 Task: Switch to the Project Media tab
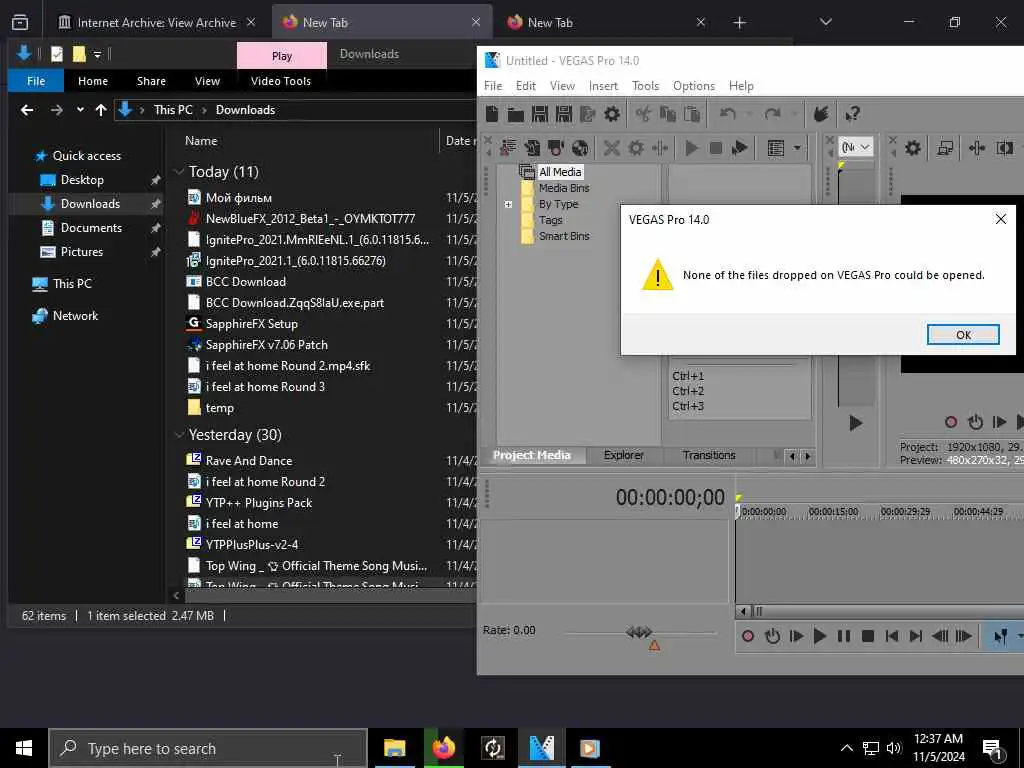[532, 455]
